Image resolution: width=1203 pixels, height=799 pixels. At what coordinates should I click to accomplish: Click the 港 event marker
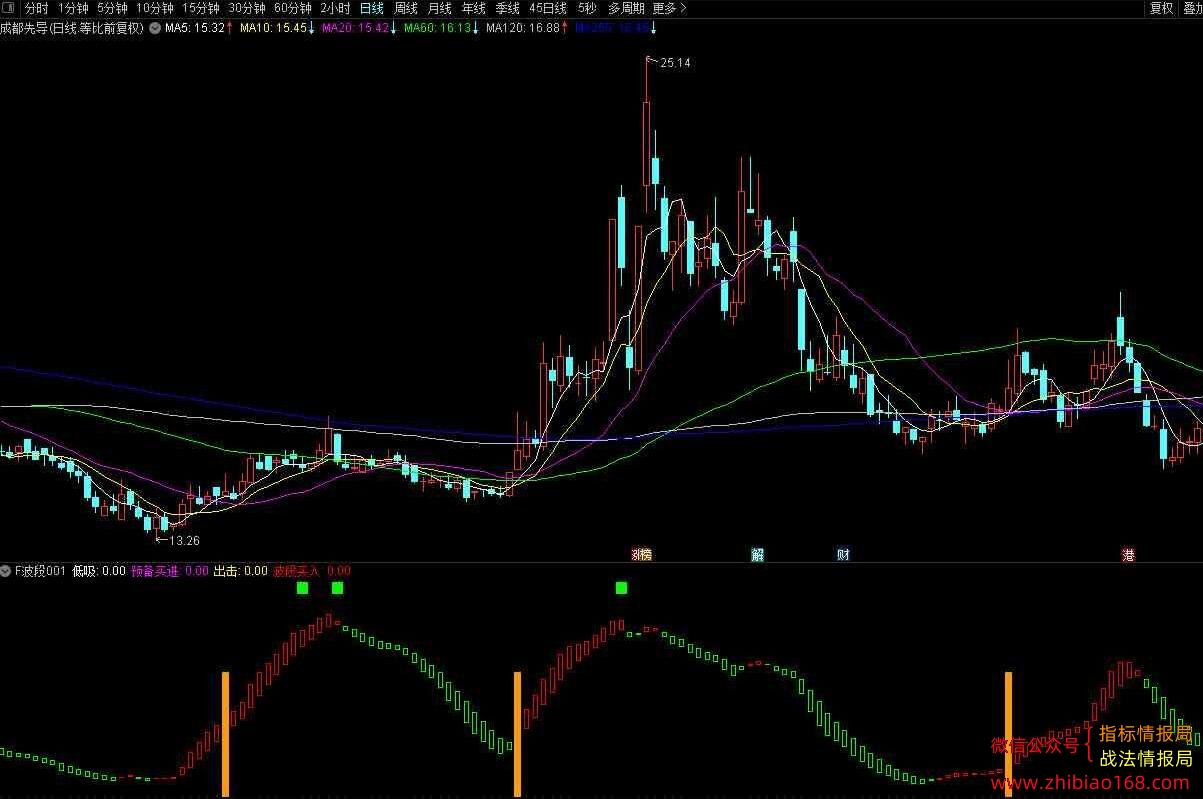click(x=1129, y=554)
